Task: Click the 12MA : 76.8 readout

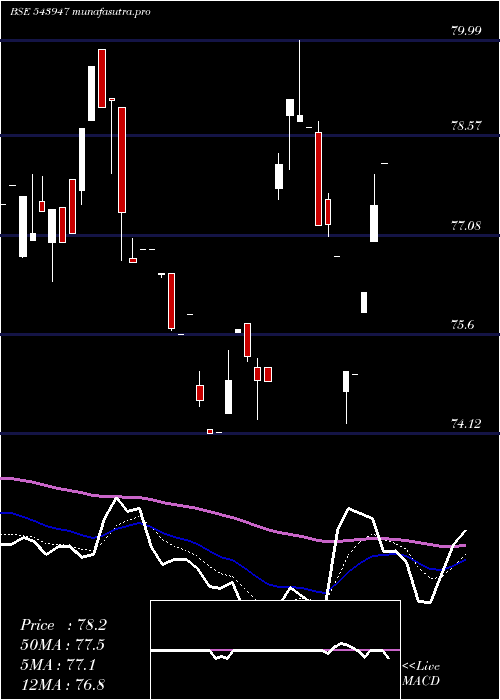Action: [x=62, y=685]
